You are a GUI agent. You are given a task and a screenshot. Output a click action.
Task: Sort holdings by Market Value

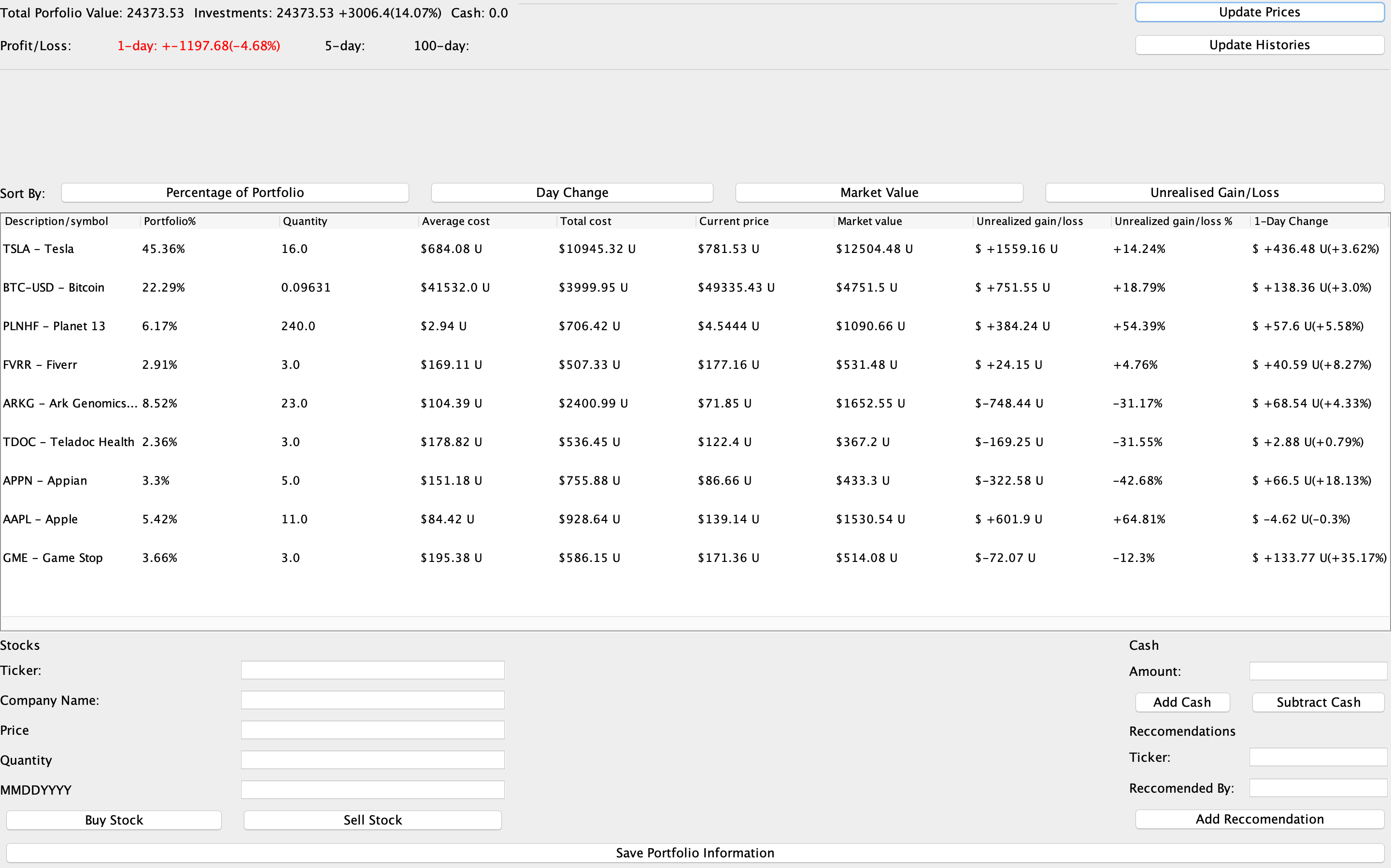[x=879, y=192]
